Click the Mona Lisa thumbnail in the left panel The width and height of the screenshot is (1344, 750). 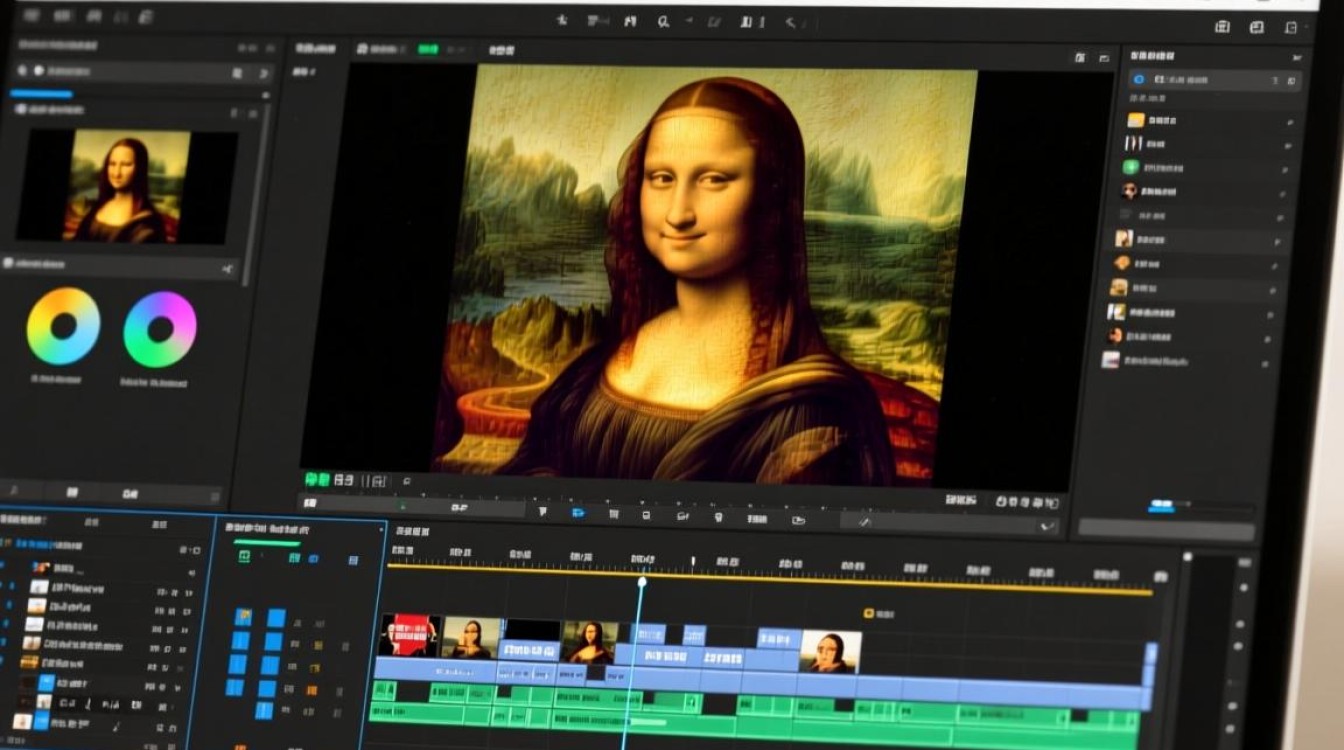[127, 186]
